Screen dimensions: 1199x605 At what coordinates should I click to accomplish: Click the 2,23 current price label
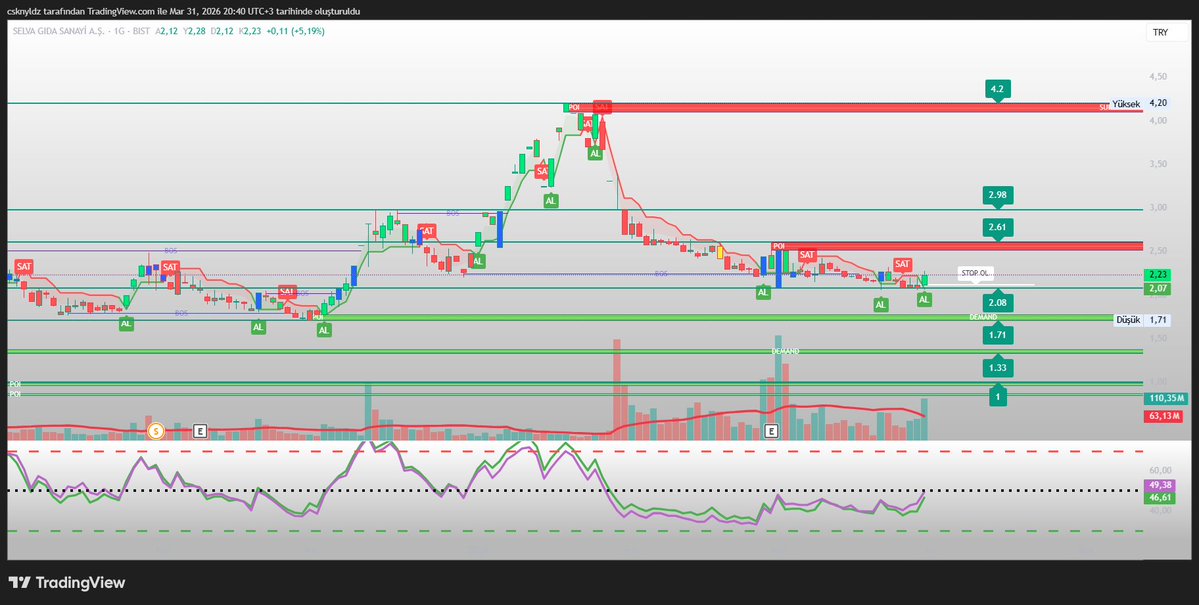[1157, 275]
